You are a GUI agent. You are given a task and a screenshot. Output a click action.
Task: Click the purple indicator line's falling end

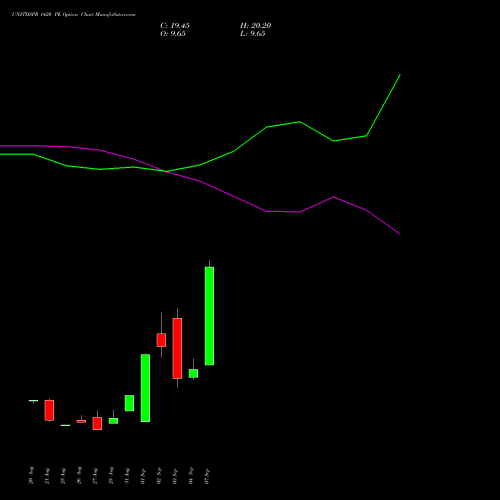click(400, 234)
